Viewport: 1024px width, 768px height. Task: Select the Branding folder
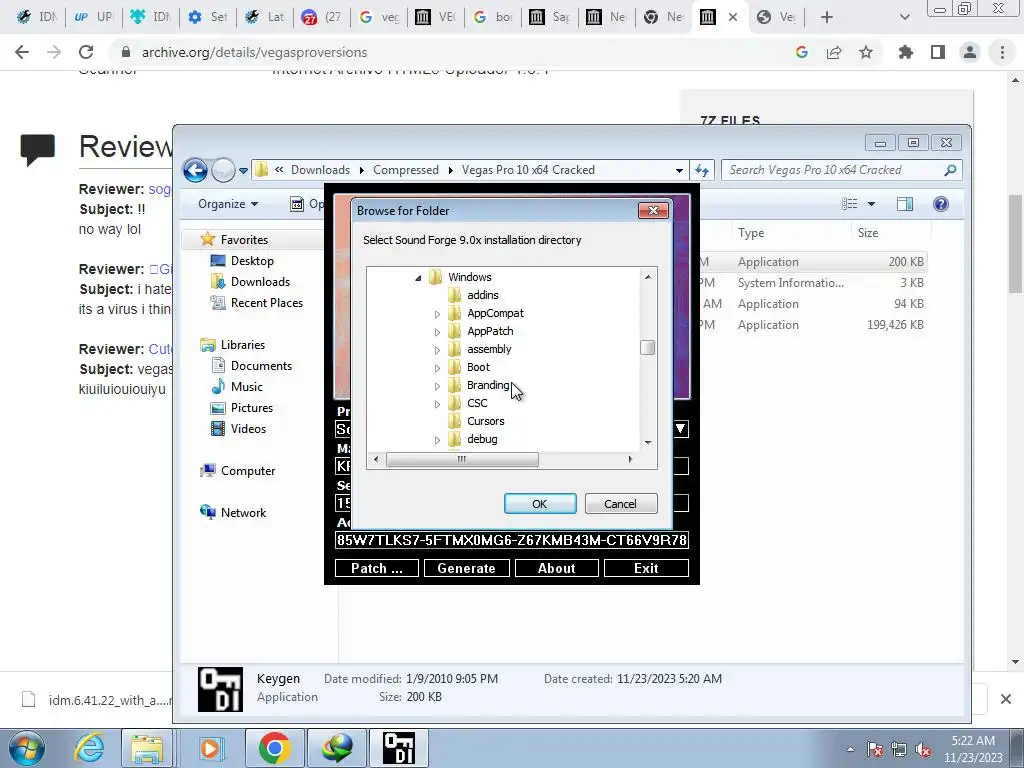(488, 385)
